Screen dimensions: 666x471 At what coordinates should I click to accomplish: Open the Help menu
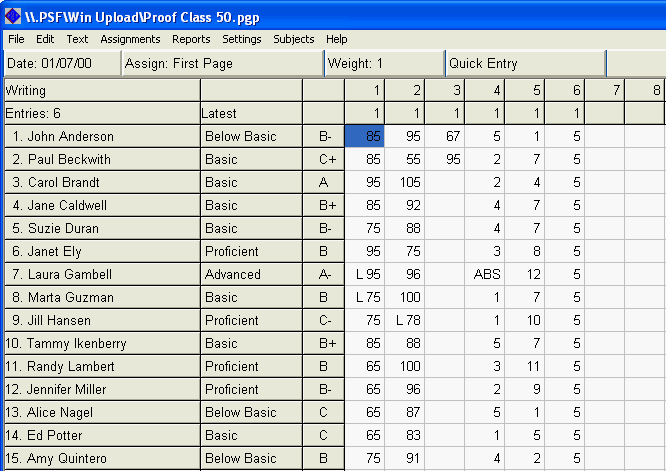point(337,39)
